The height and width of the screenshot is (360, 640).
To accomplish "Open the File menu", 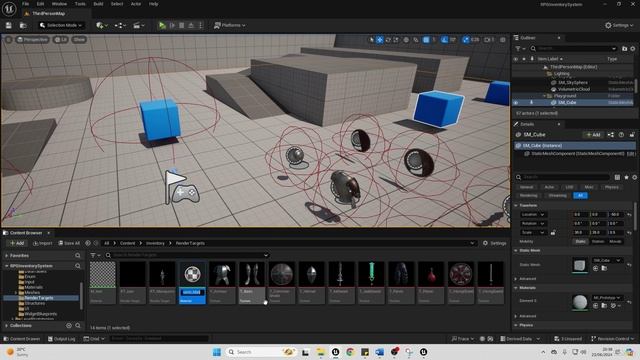I will (25, 4).
